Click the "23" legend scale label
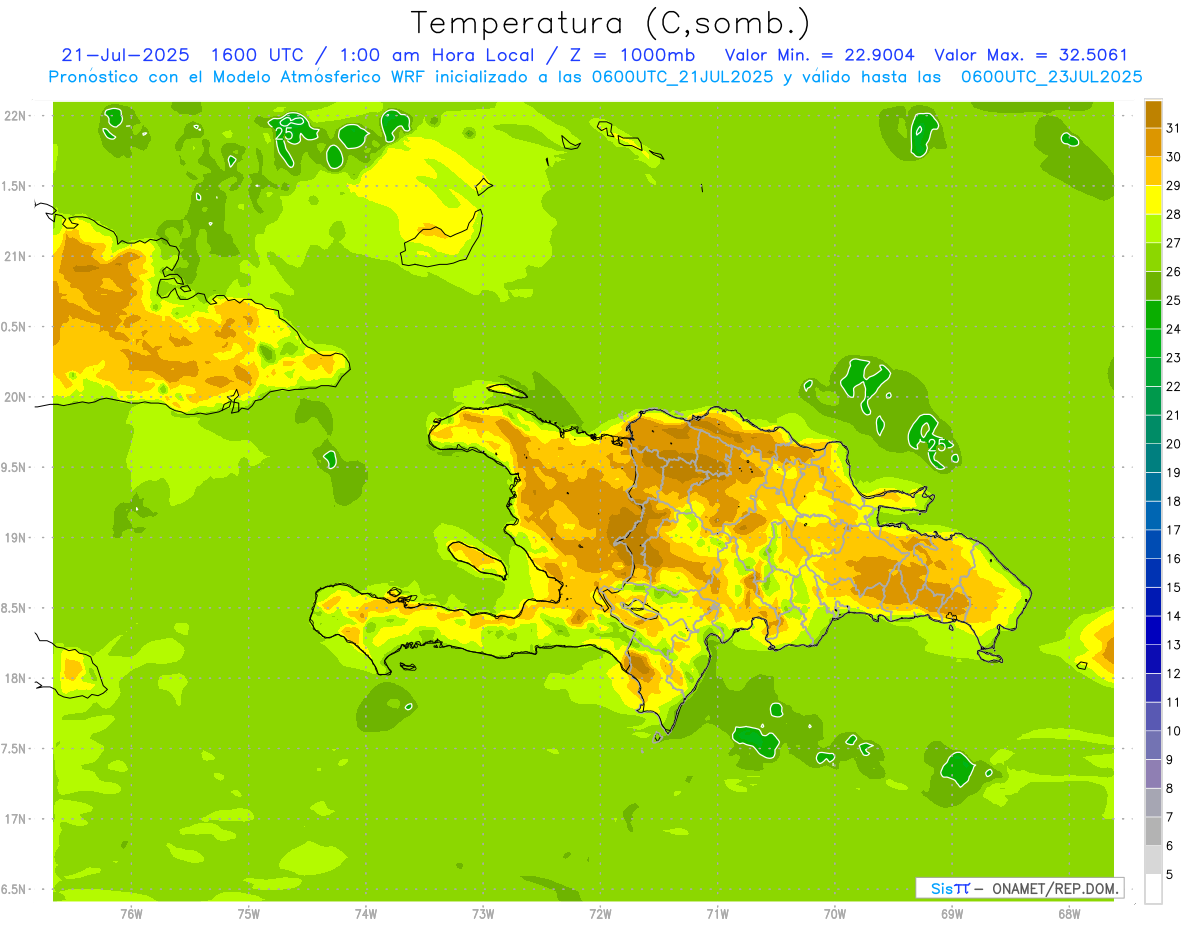Image resolution: width=1200 pixels, height=927 pixels. (1174, 358)
